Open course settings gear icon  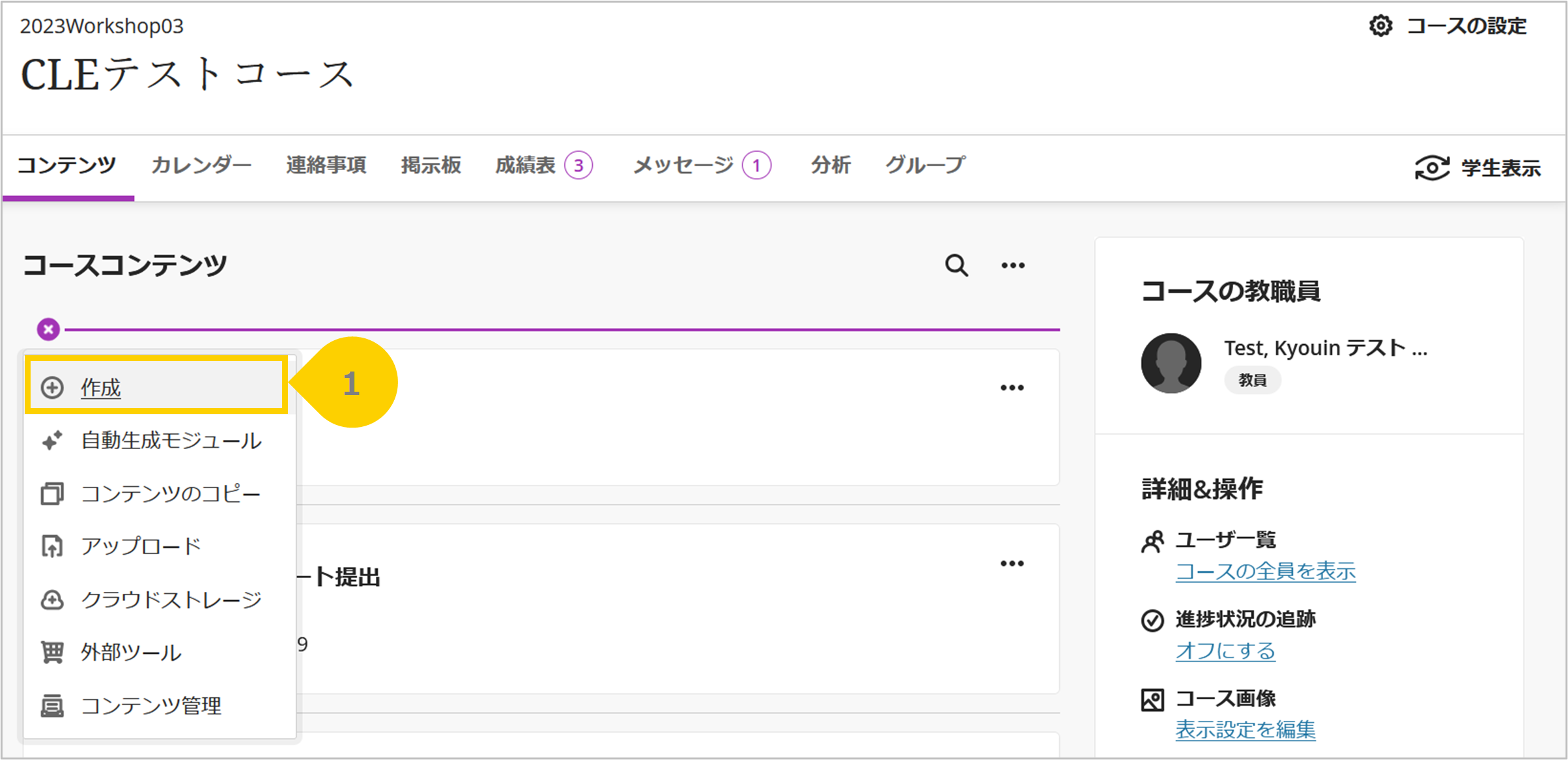tap(1380, 26)
